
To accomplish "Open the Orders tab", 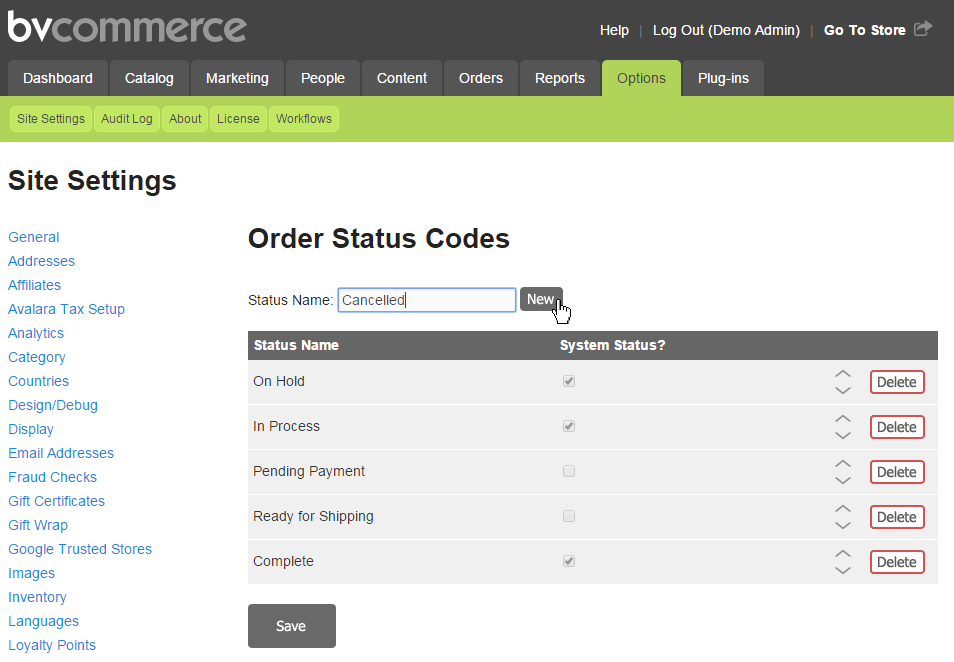I will pos(480,78).
